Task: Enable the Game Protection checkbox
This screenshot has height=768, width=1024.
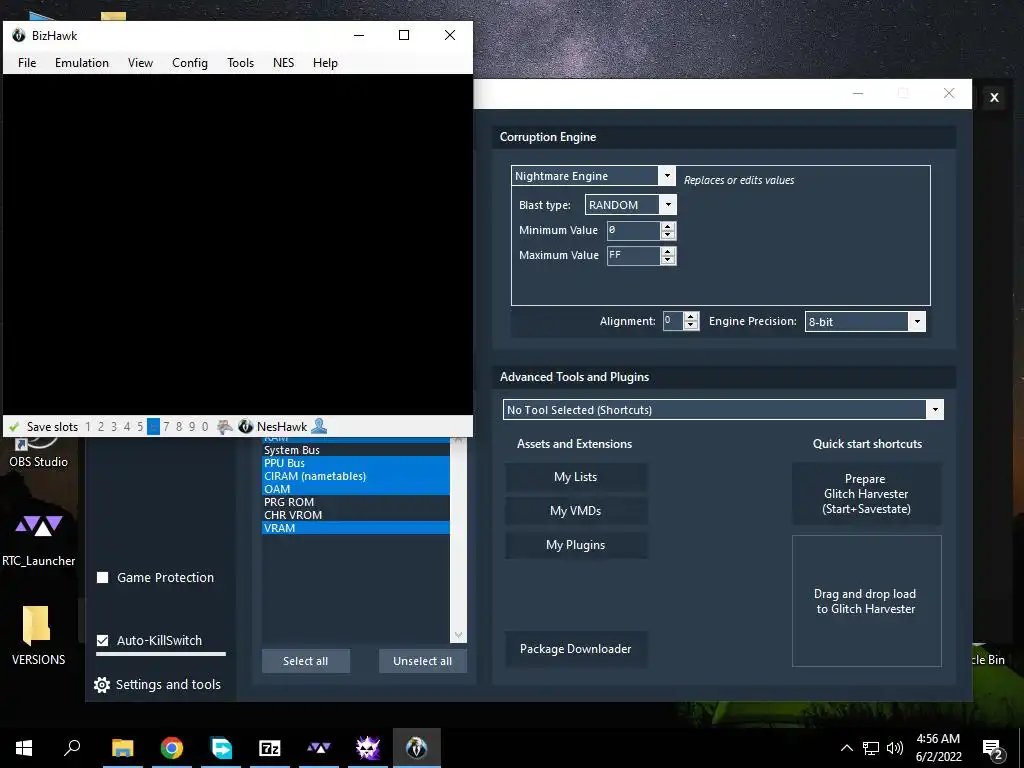Action: click(x=103, y=577)
